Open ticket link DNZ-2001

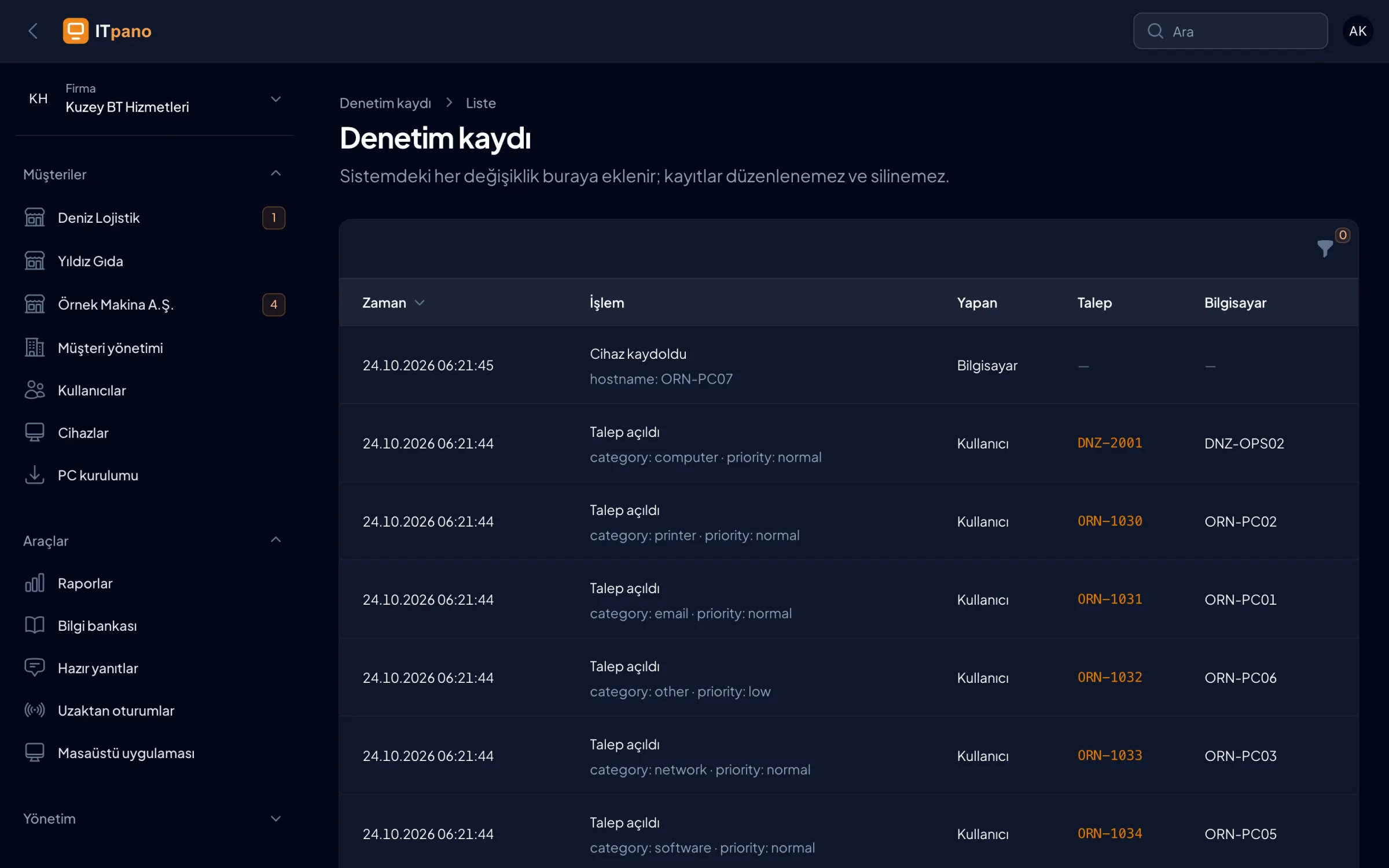(1109, 443)
